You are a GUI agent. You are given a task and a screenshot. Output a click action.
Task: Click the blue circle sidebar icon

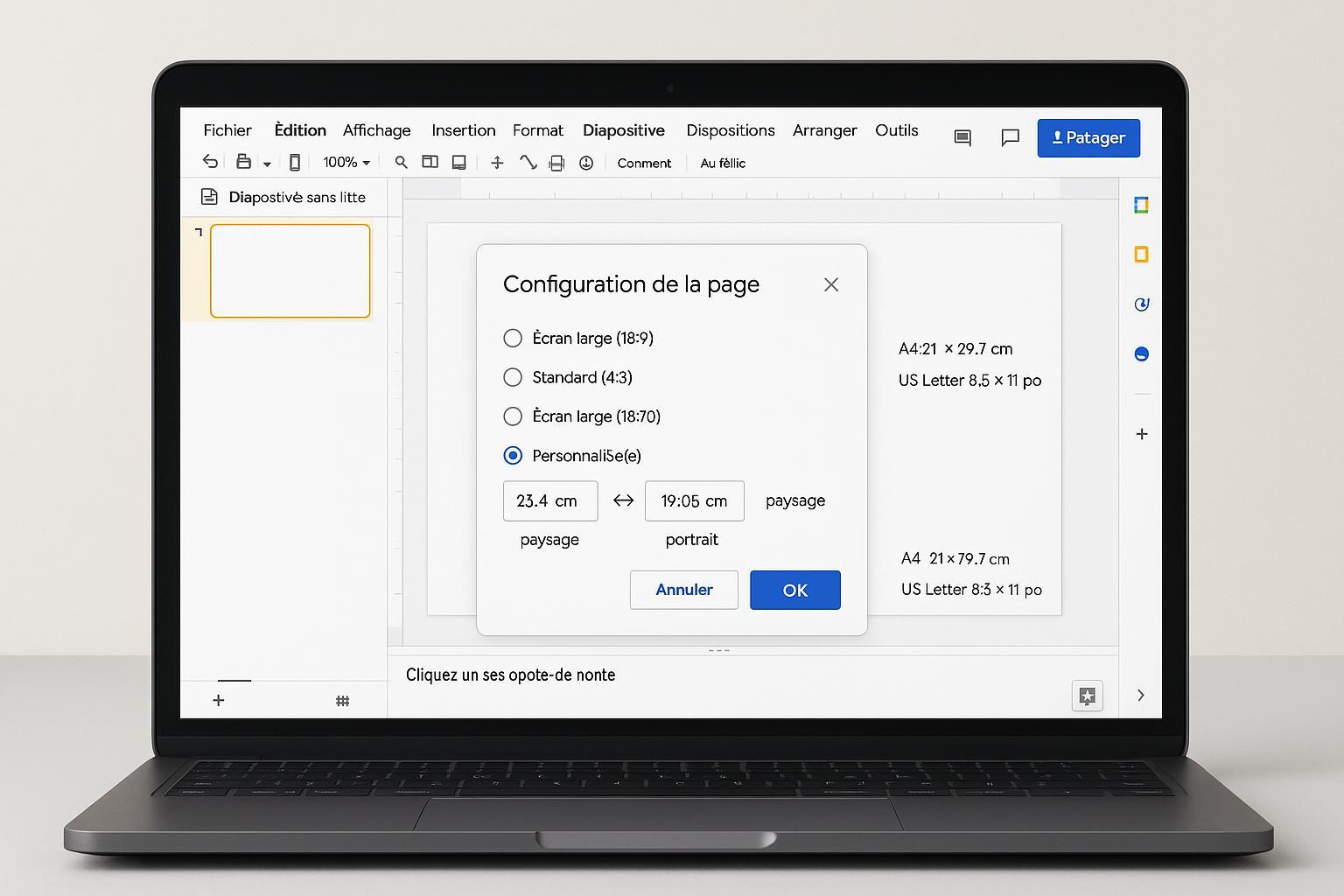point(1141,354)
